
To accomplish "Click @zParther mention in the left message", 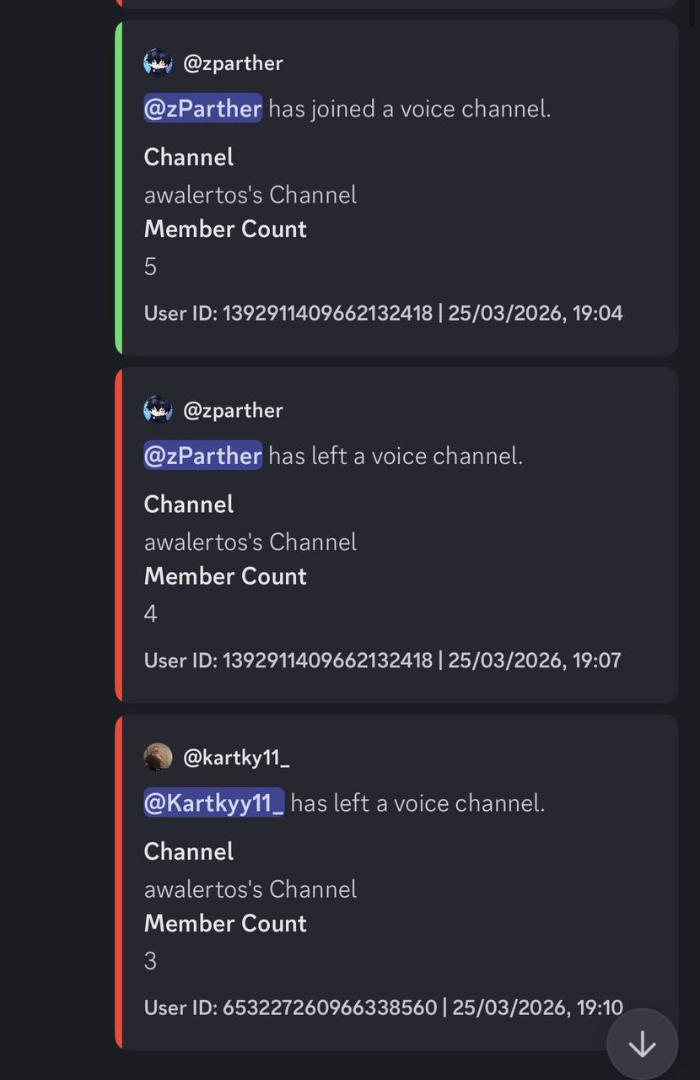I will (203, 456).
